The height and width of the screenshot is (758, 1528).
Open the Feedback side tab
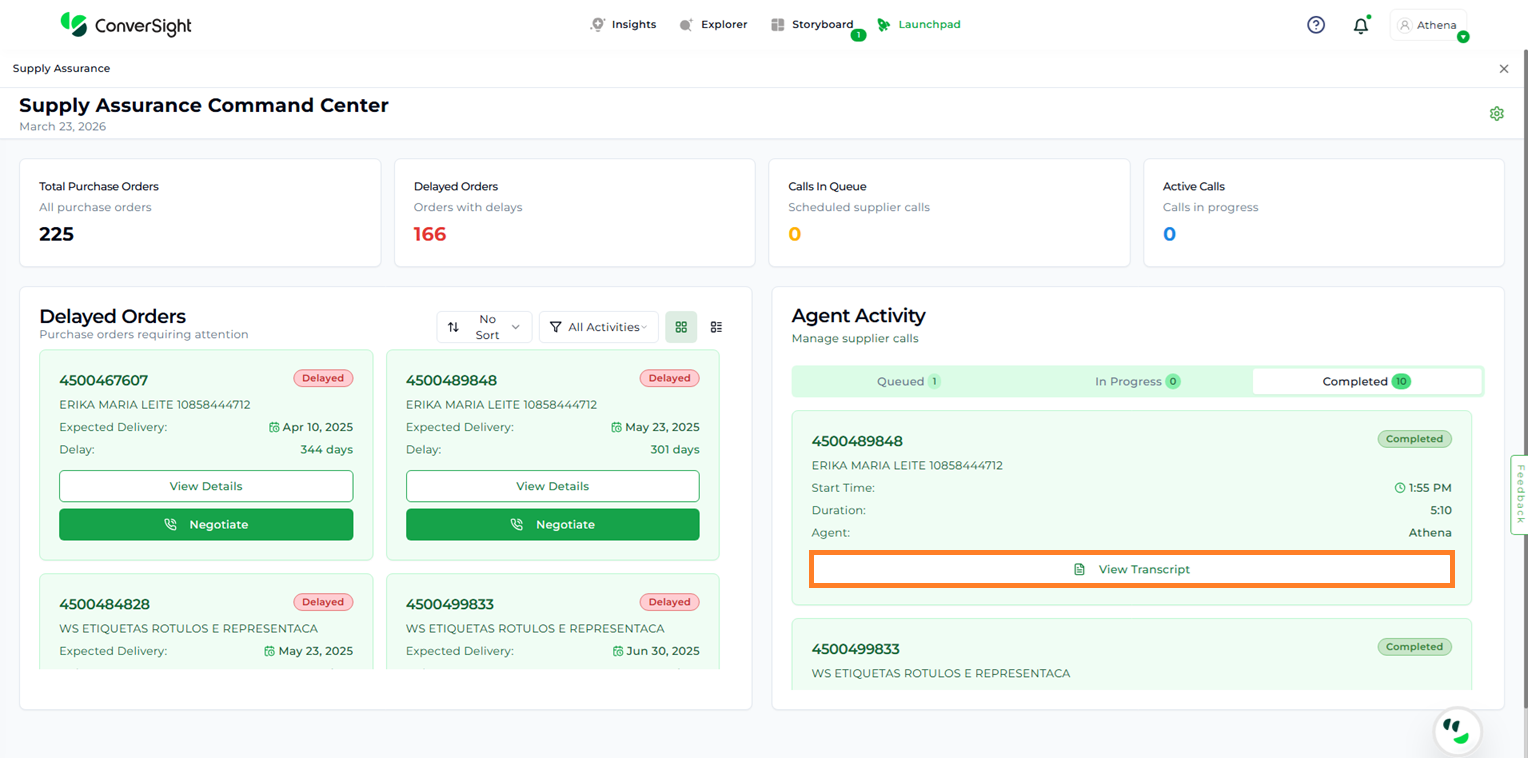1519,494
